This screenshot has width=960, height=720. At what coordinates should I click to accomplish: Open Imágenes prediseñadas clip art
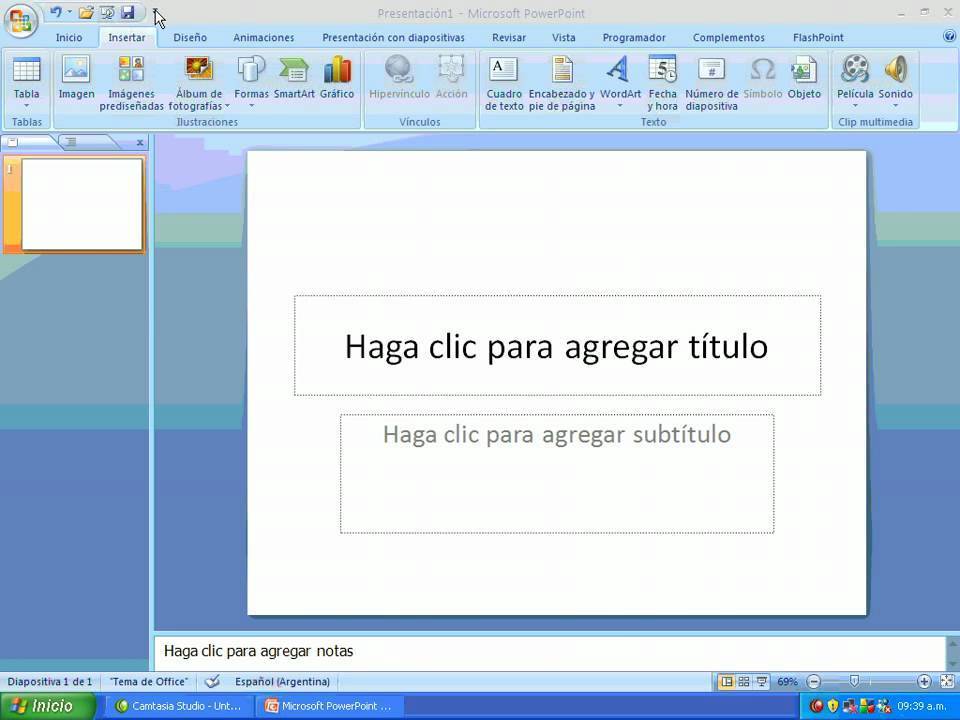point(131,72)
